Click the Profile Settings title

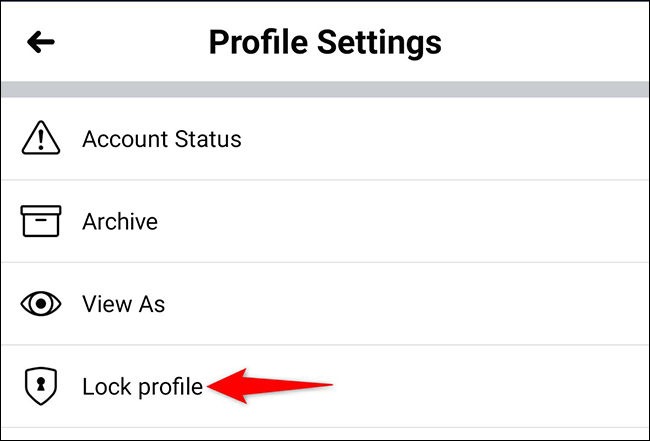[x=324, y=43]
